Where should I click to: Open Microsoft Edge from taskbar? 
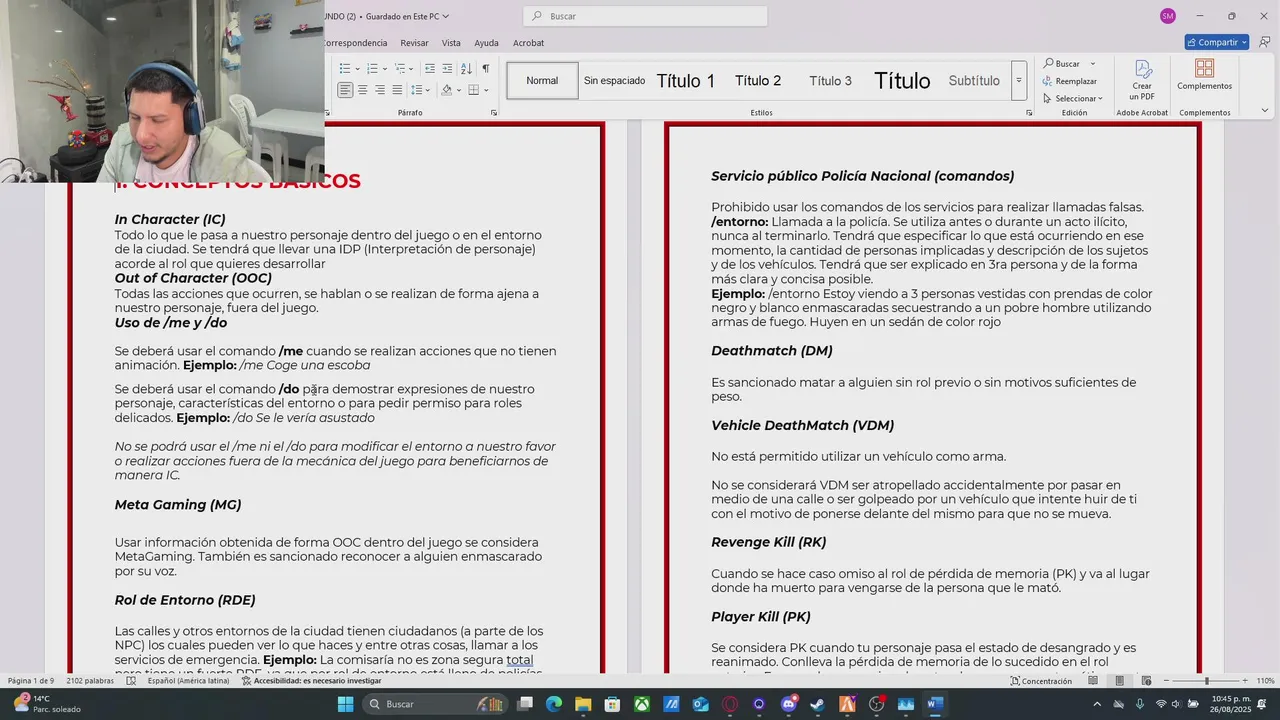coord(554,704)
